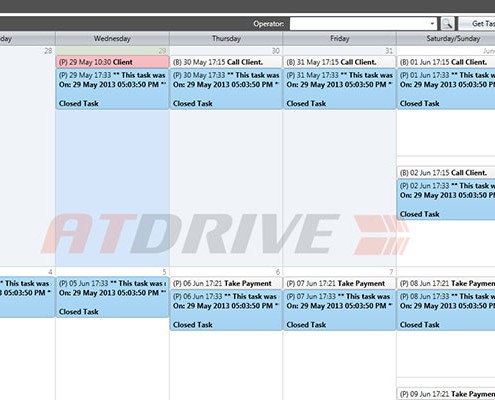Viewport: 495px width, 400px height.
Task: Open the 02 Jun 17:15 Call Client task
Action: [446, 173]
